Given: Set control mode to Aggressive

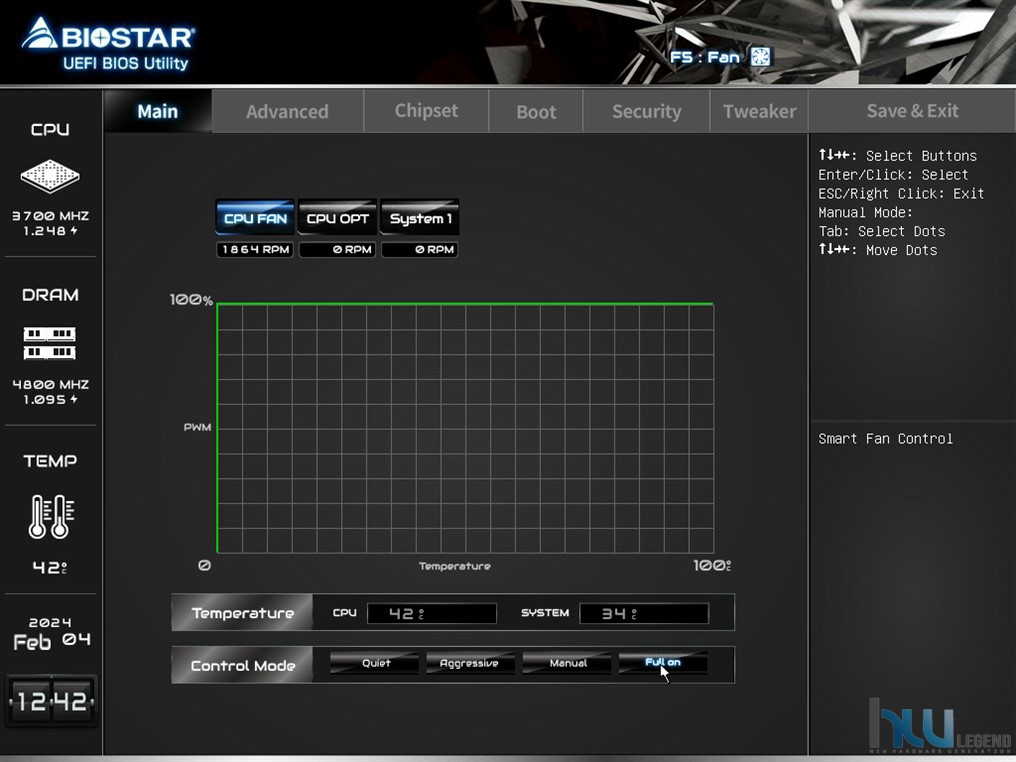Looking at the screenshot, I should coord(470,663).
